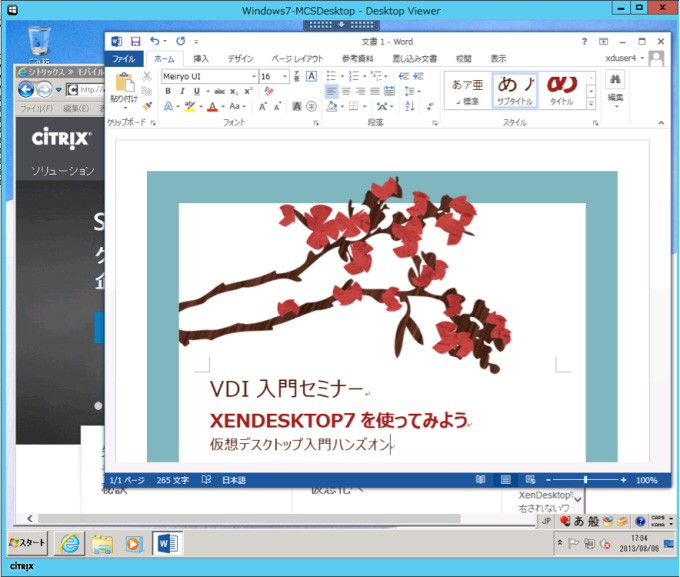Switch to the ページレイアウト tab

pyautogui.click(x=298, y=59)
